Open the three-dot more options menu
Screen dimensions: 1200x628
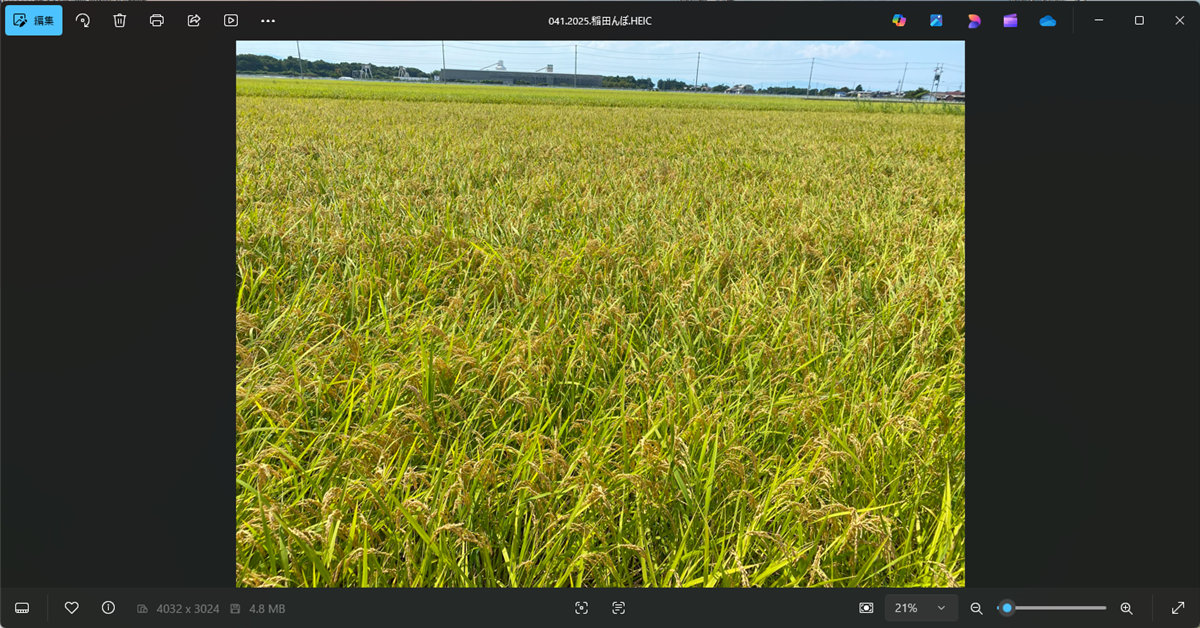[268, 20]
